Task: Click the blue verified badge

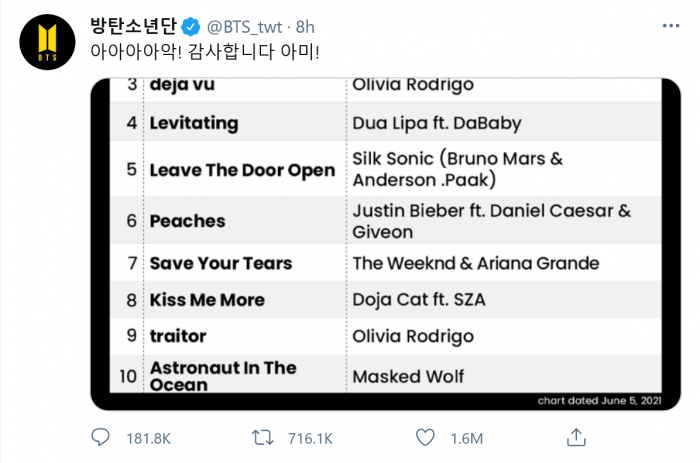Action: click(x=193, y=24)
